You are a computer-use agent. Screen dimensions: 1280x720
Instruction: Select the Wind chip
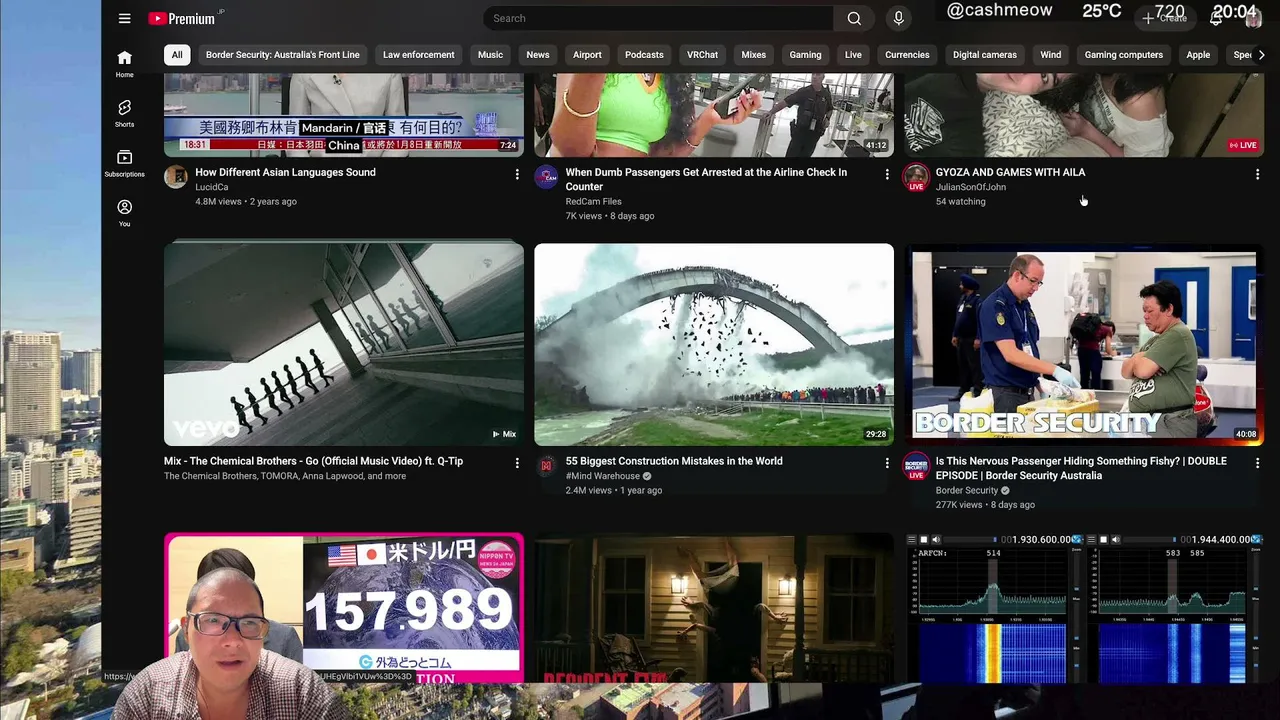(x=1050, y=55)
